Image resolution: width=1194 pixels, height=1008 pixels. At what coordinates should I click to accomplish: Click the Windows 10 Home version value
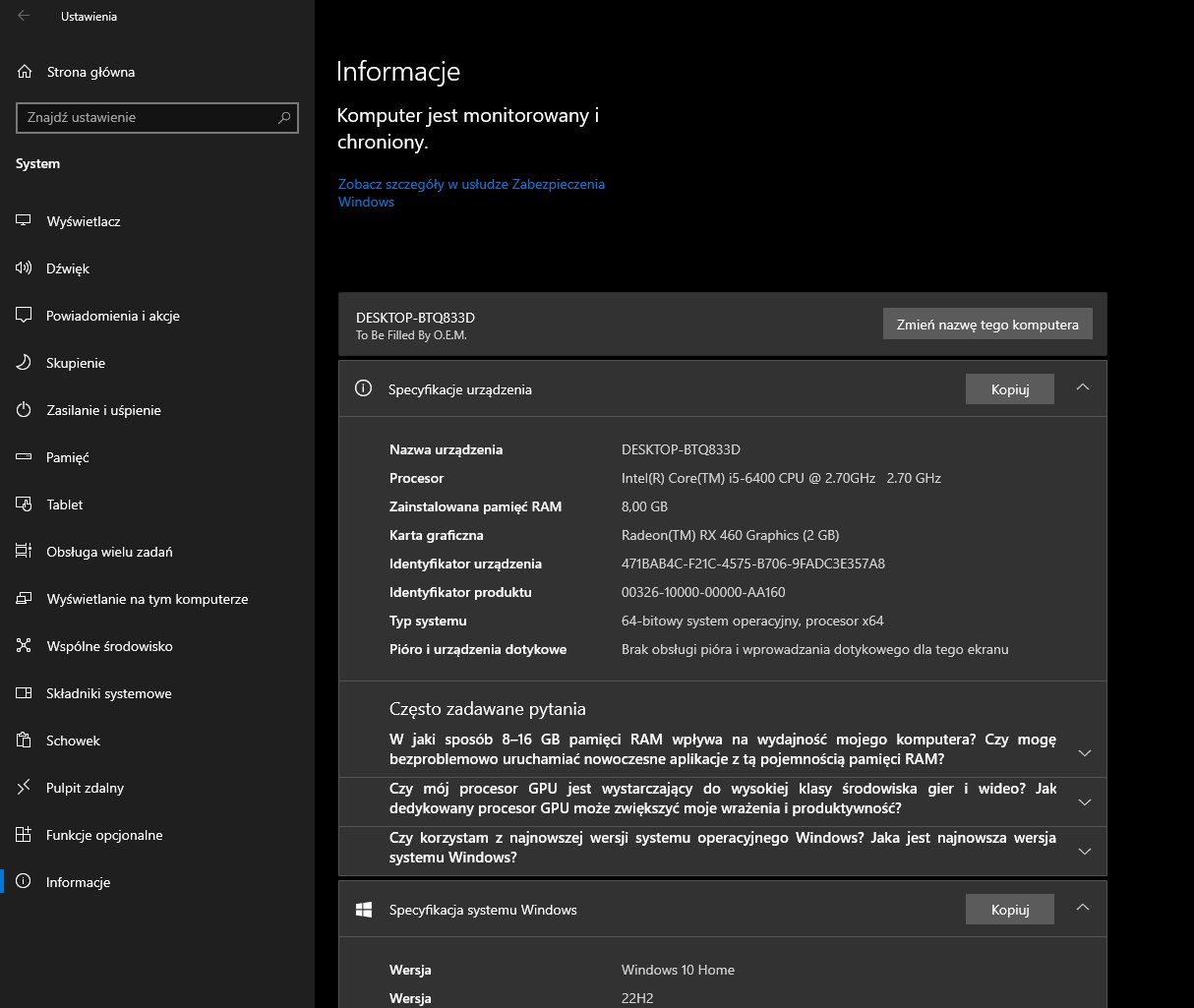coord(678,970)
